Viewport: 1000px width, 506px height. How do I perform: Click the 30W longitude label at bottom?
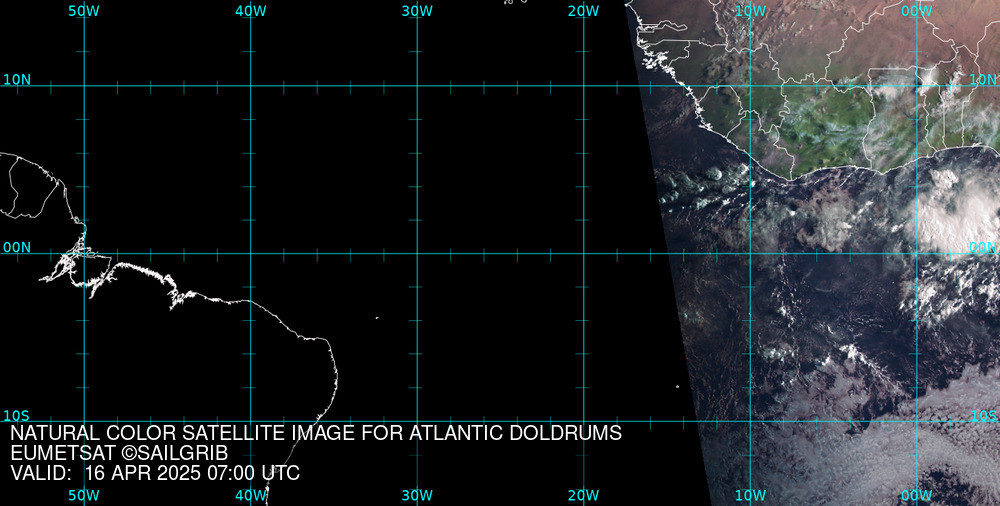[x=418, y=495]
